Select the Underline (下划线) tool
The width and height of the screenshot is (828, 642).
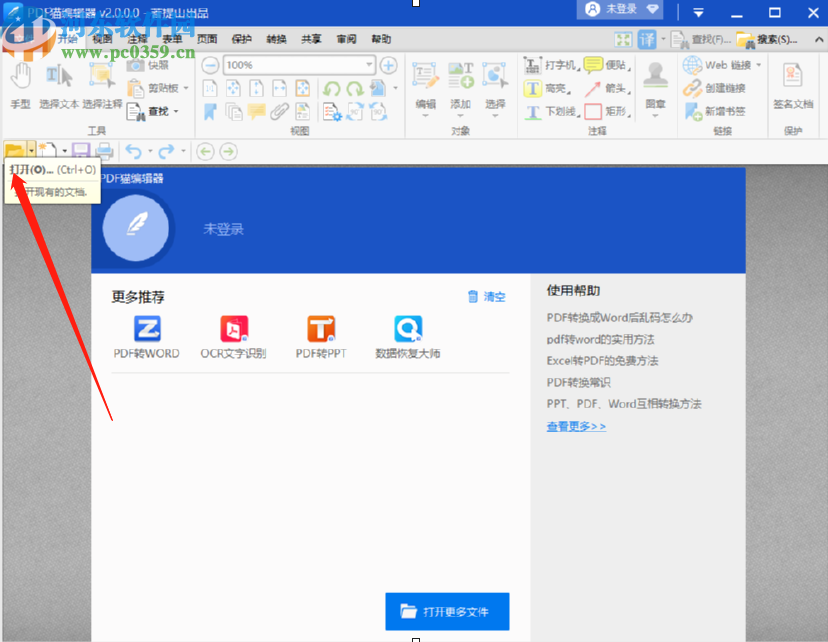[551, 111]
